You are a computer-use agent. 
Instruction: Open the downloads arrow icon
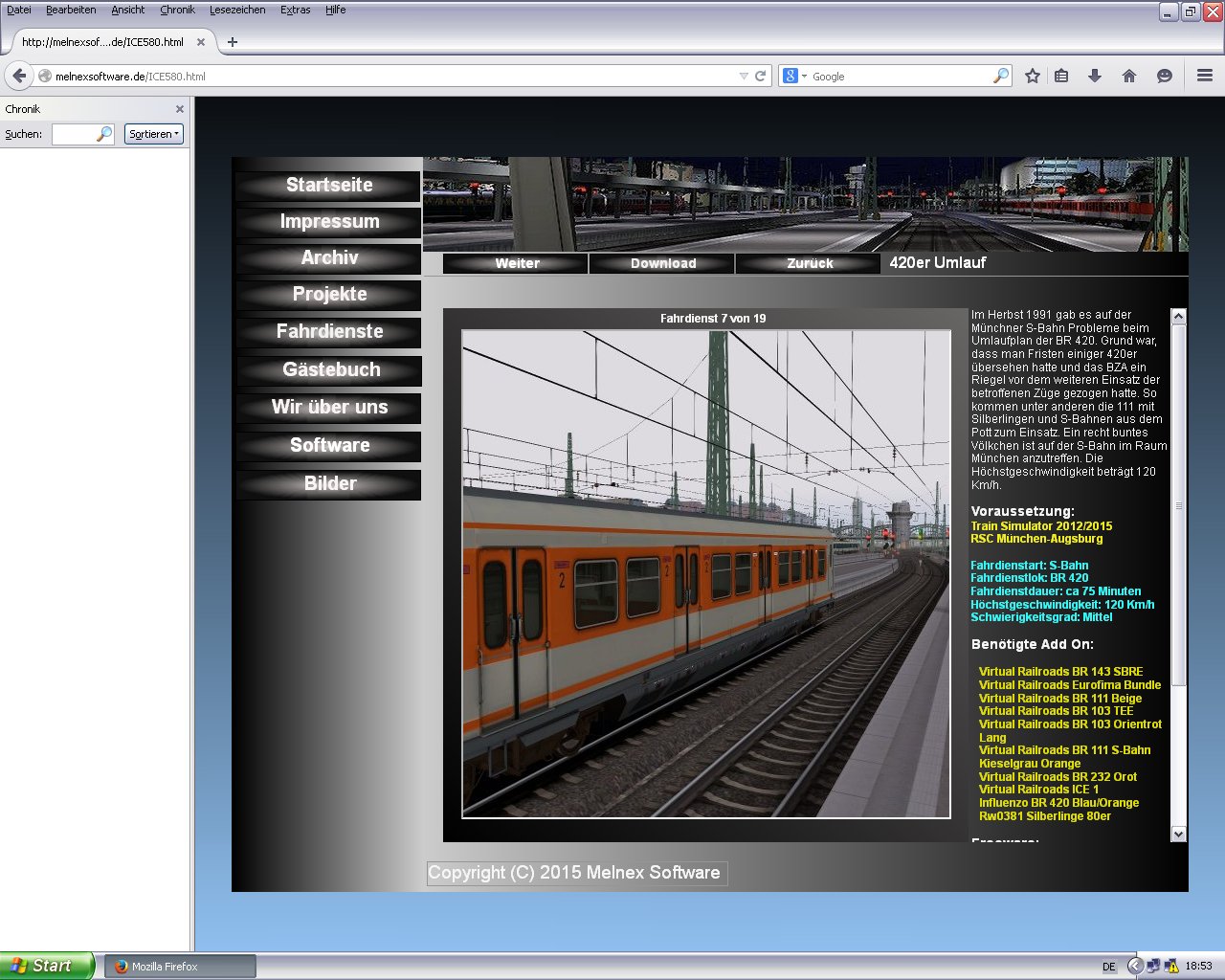click(x=1095, y=76)
